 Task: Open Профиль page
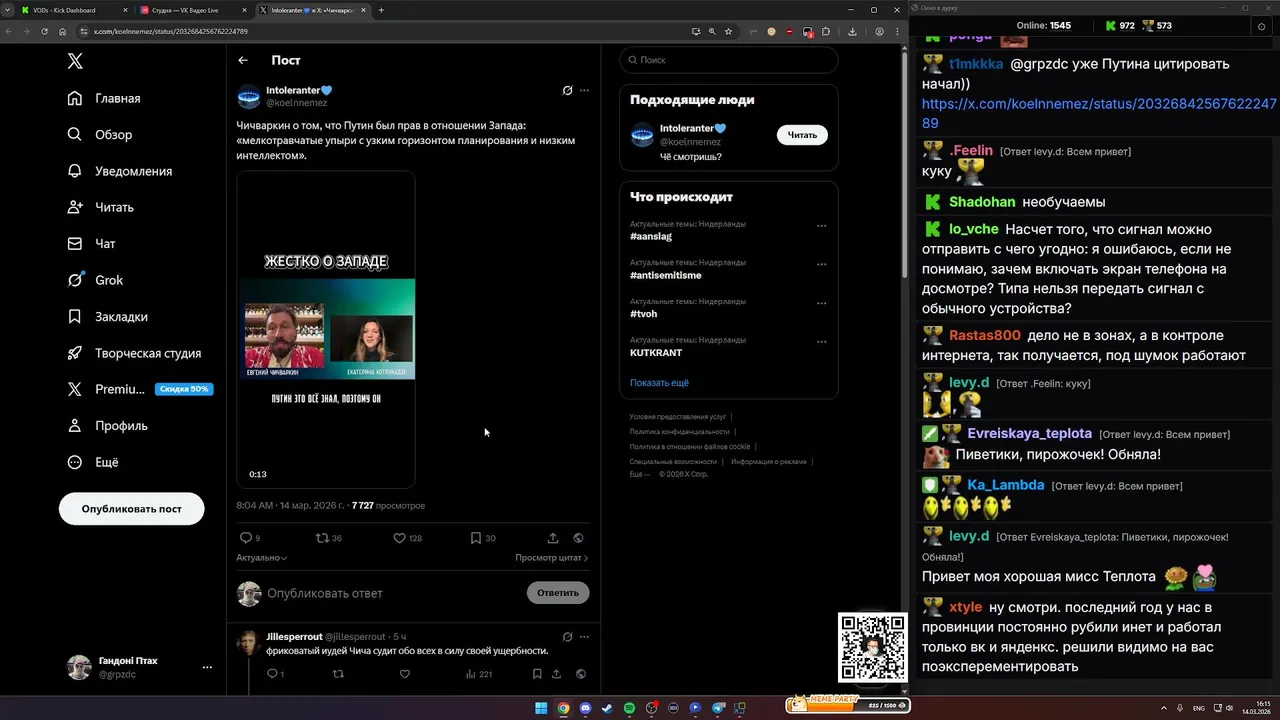pyautogui.click(x=107, y=425)
